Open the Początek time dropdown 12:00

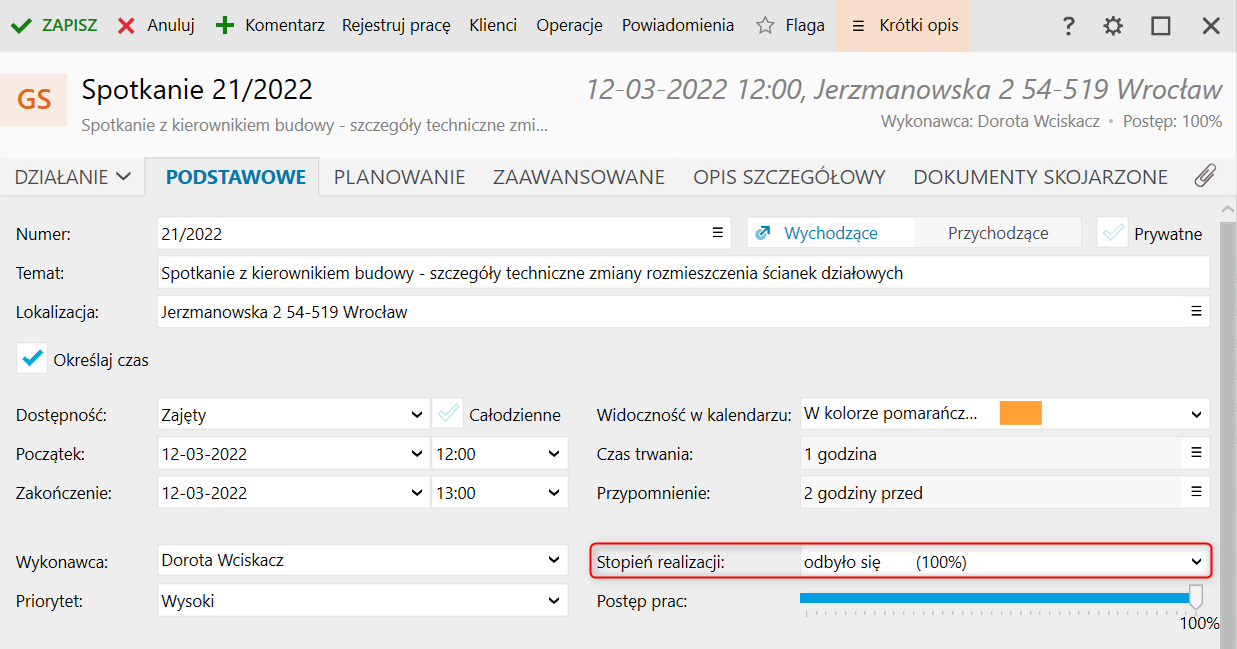pos(499,453)
